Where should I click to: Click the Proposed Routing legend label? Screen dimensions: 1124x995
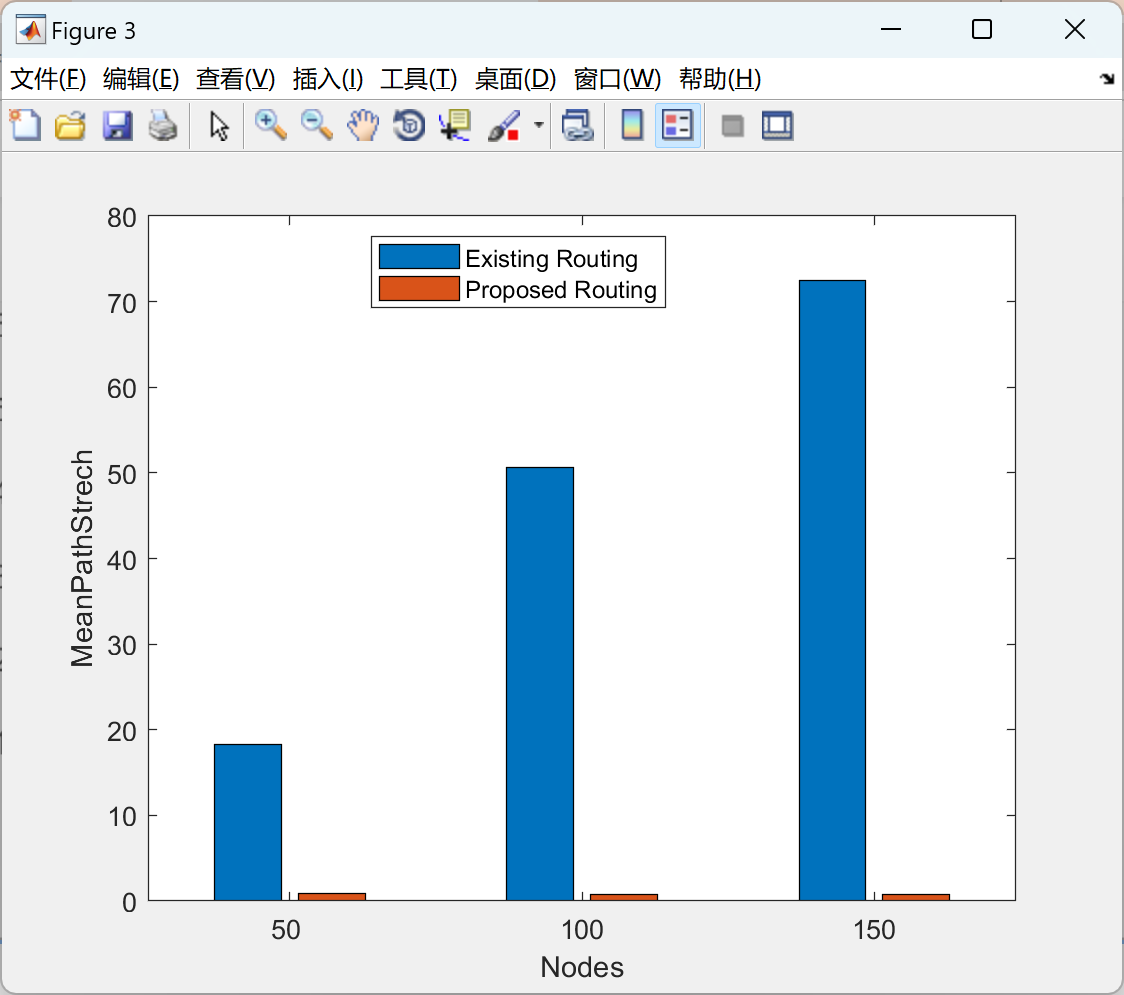(x=561, y=290)
